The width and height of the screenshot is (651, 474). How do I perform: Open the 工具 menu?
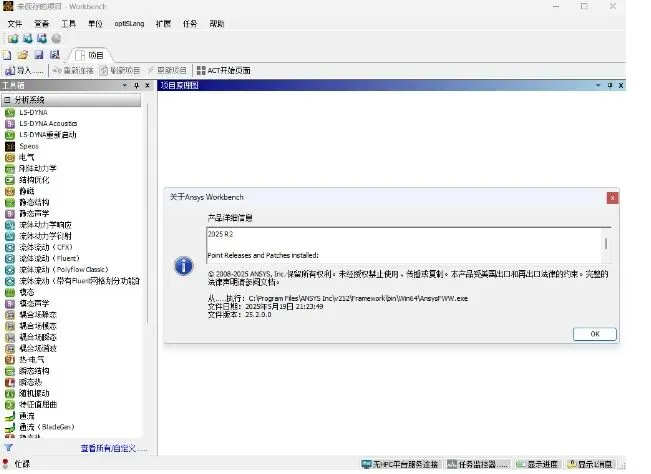click(x=69, y=24)
